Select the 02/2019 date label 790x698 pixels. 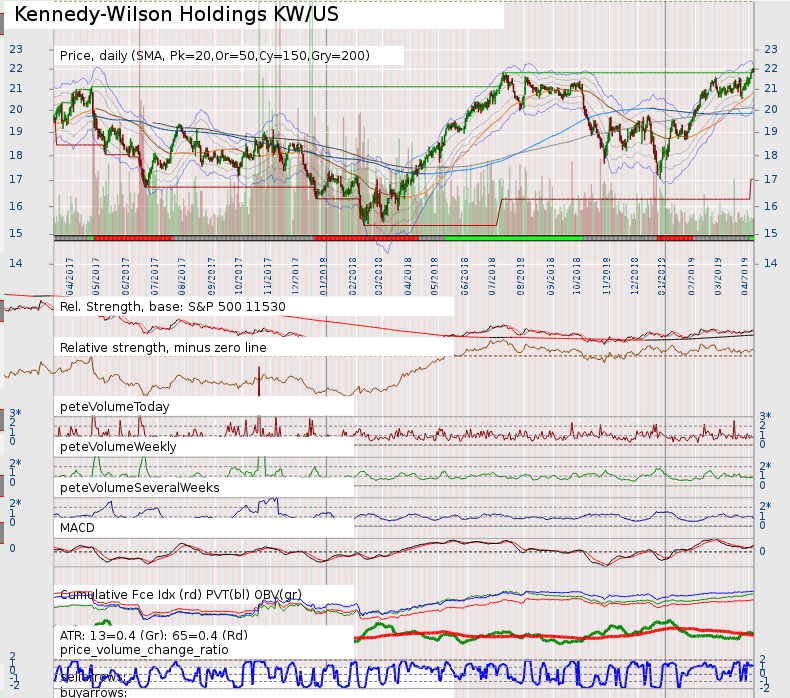(x=691, y=276)
